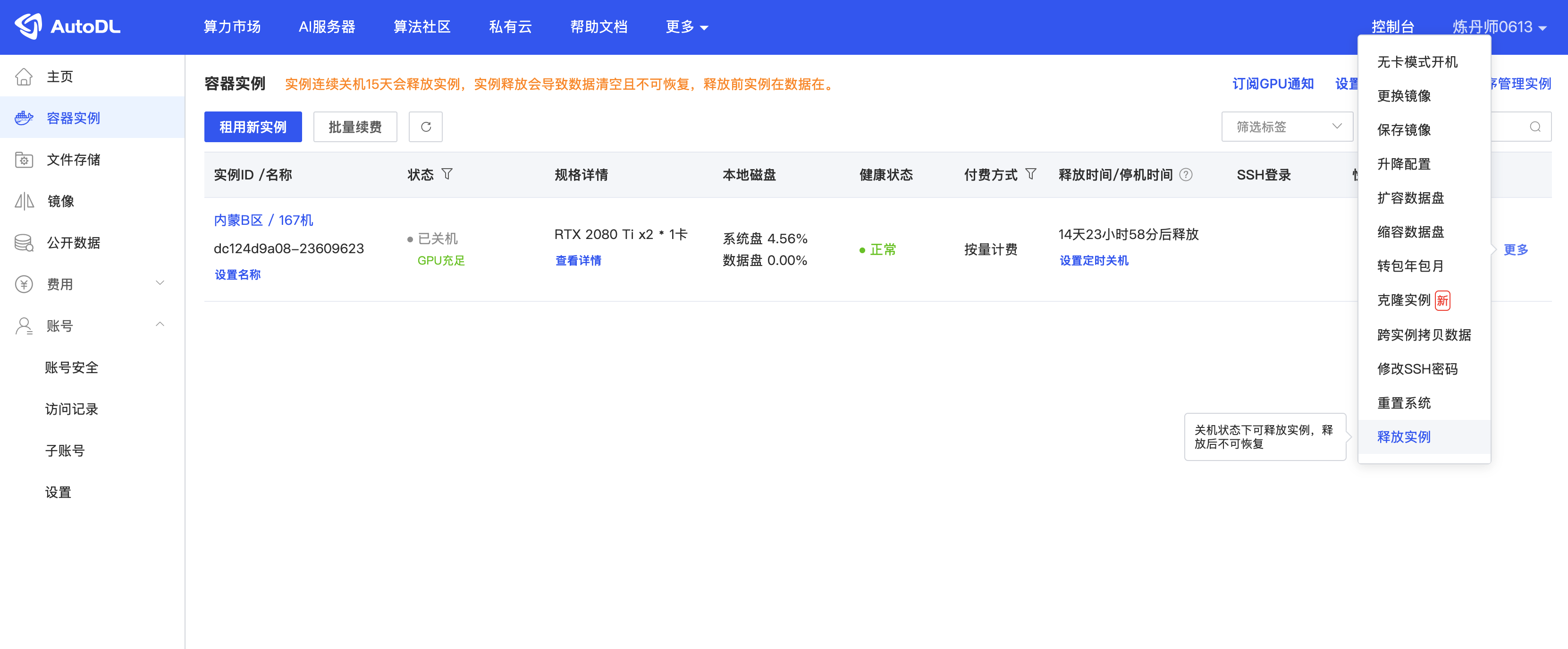Screen dimensions: 1568x649
Task: Click the release time help icon
Action: 1186,175
